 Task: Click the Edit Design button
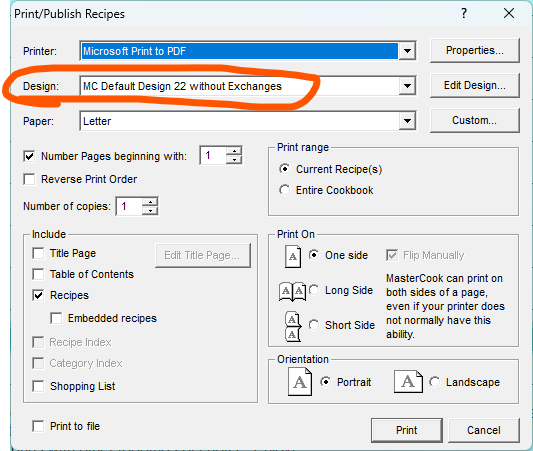click(475, 86)
